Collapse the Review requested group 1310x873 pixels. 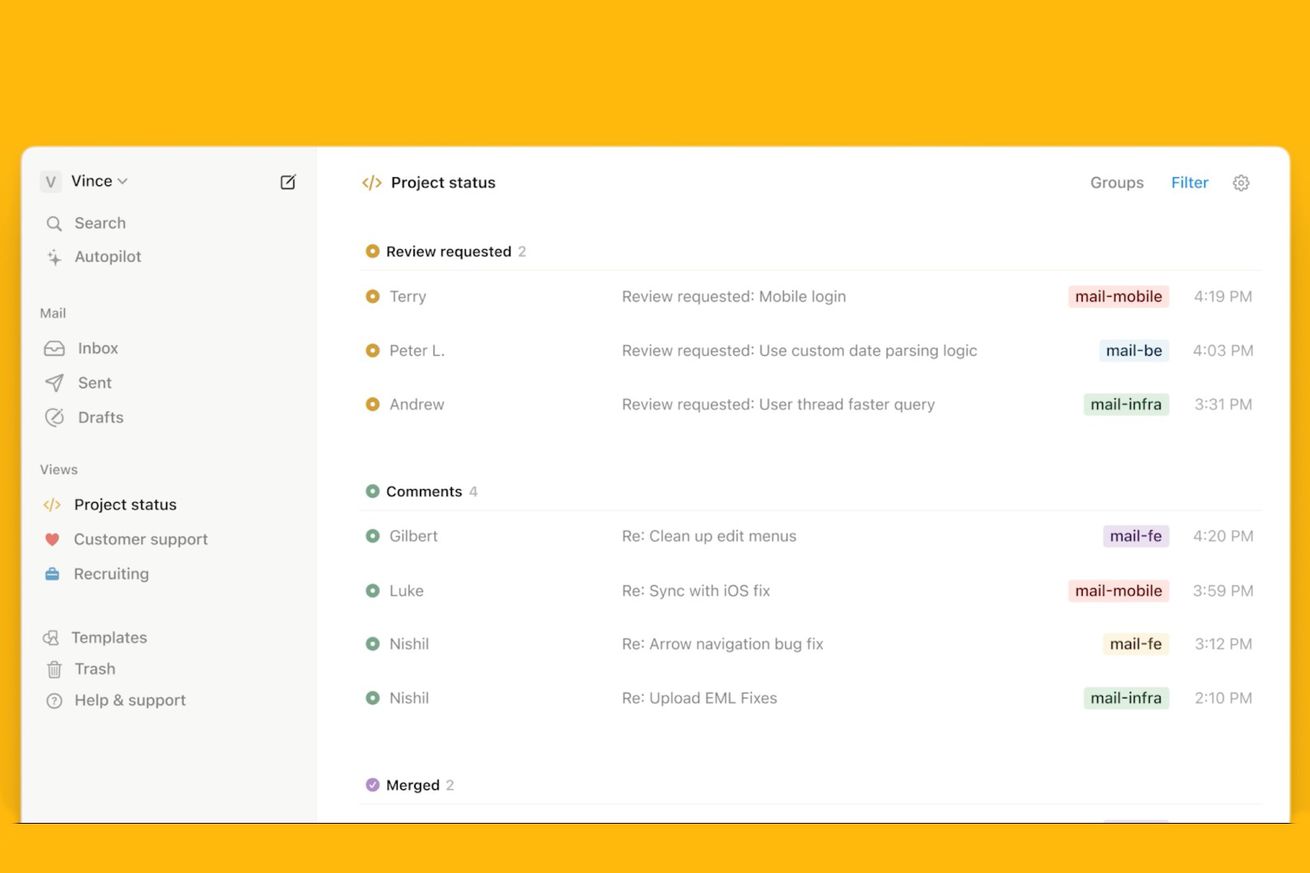[x=448, y=252]
